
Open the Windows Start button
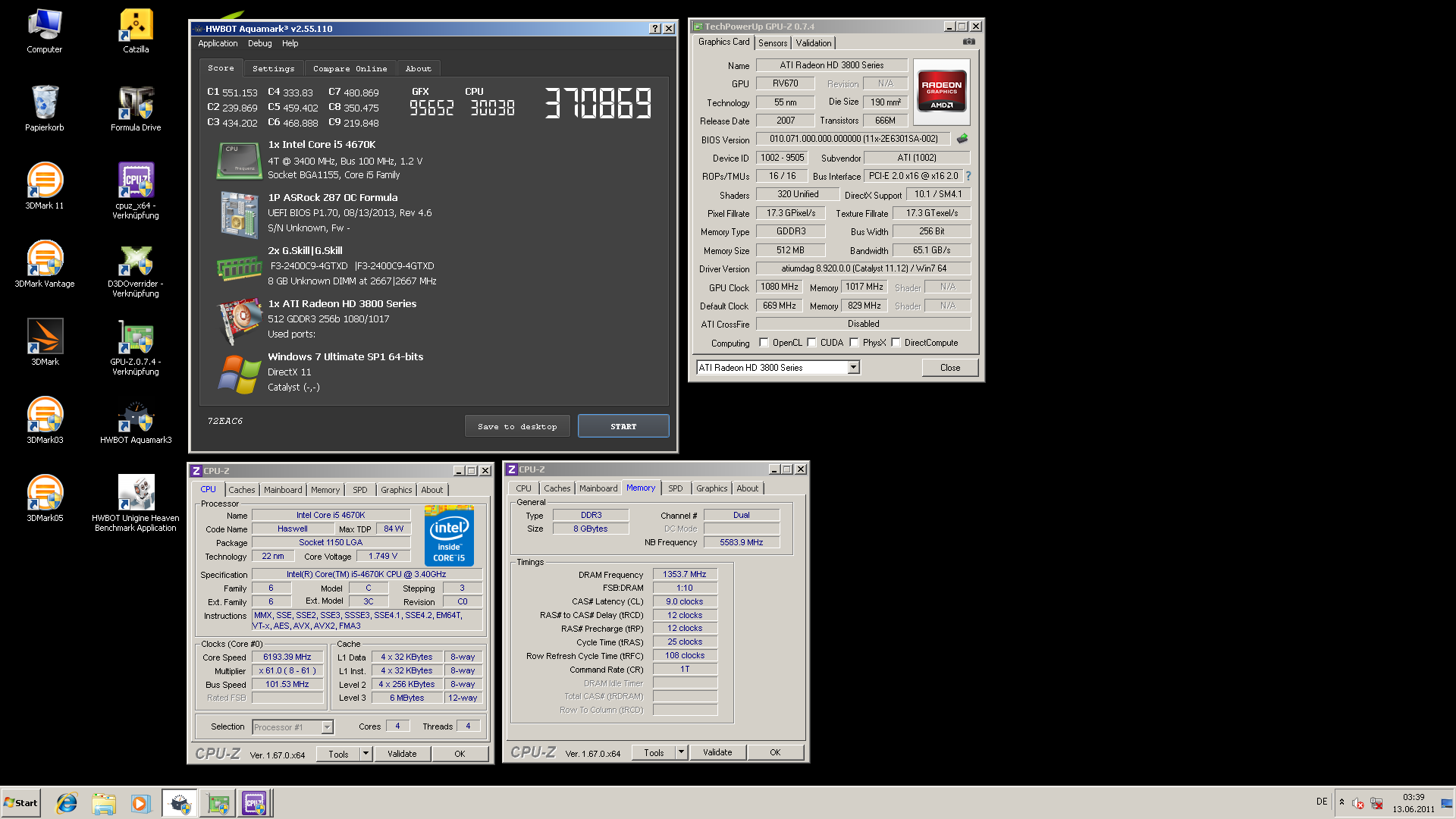(x=20, y=803)
